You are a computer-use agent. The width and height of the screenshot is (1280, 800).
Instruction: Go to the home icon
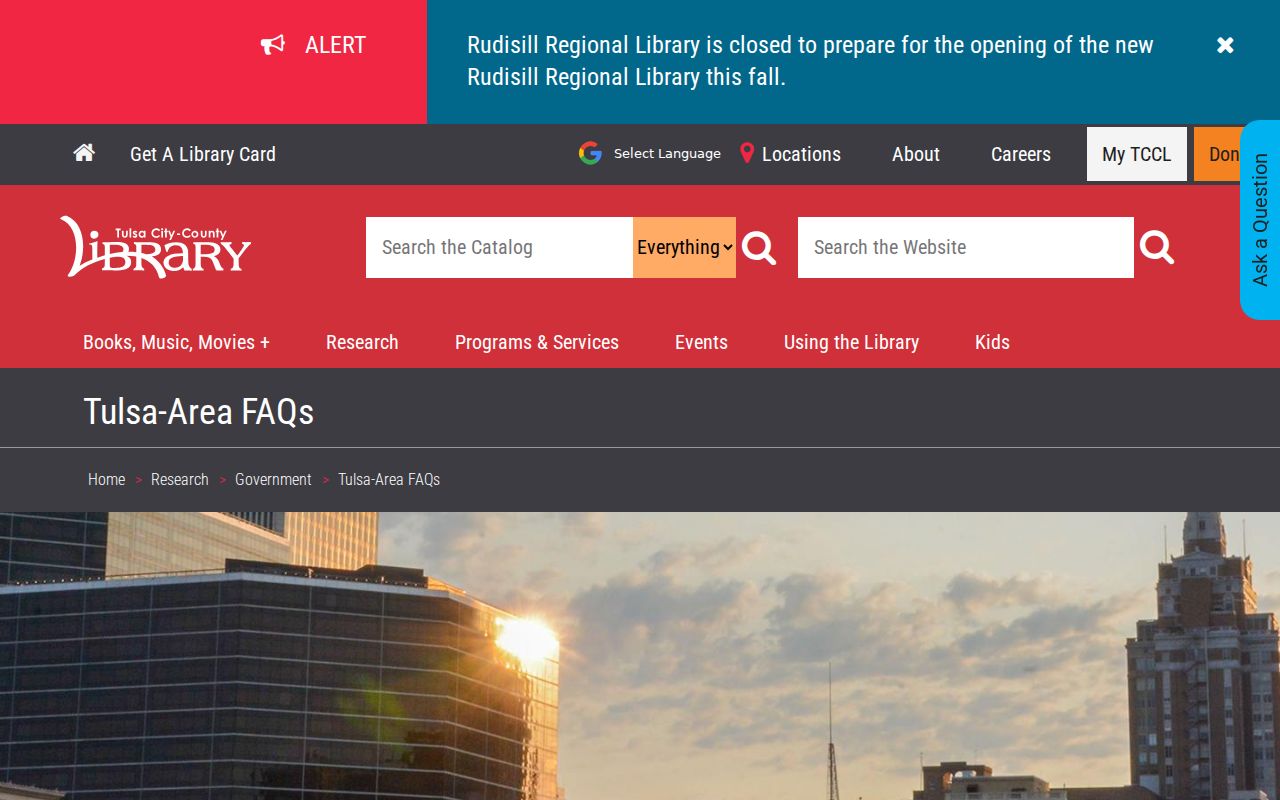coord(84,153)
